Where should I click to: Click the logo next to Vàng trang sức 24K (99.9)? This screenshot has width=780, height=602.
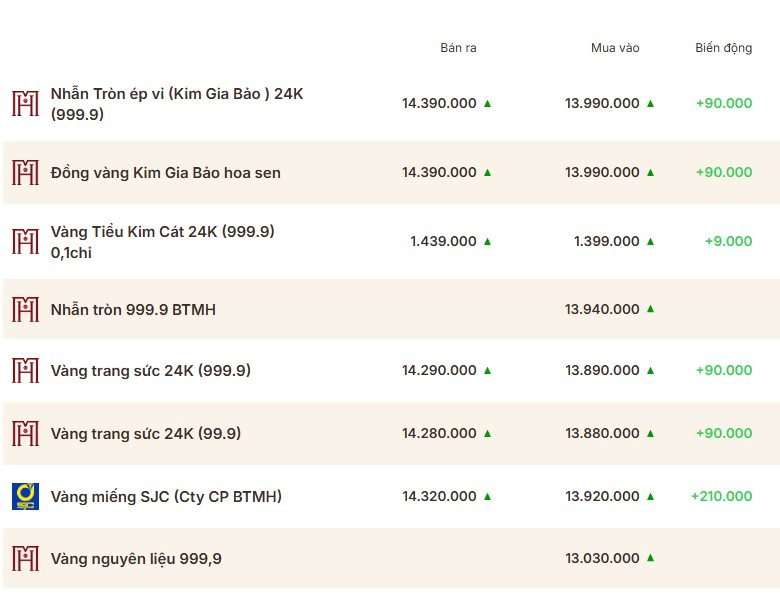(25, 433)
